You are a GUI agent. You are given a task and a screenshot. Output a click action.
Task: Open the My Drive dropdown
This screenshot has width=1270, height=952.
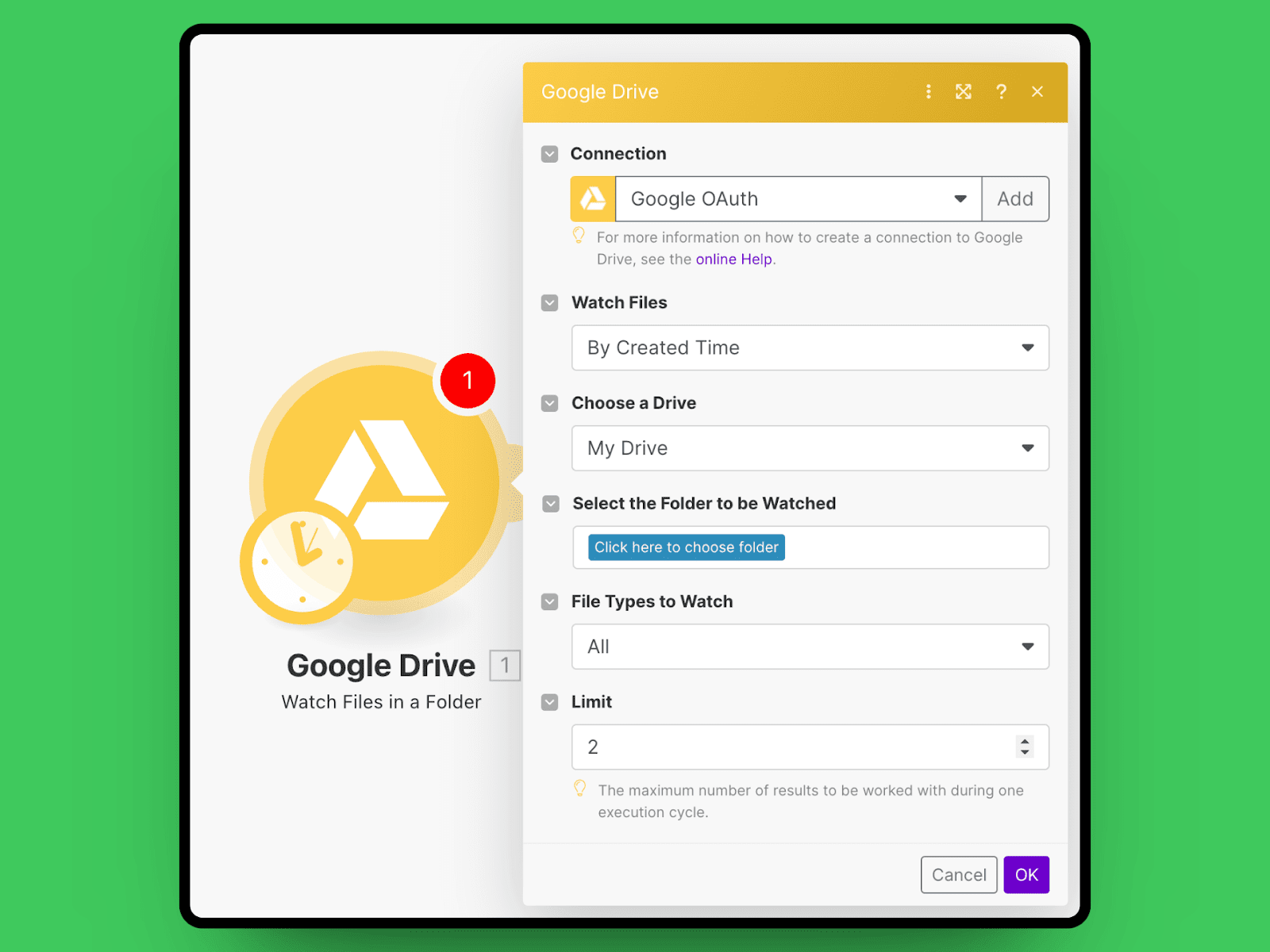pos(810,448)
